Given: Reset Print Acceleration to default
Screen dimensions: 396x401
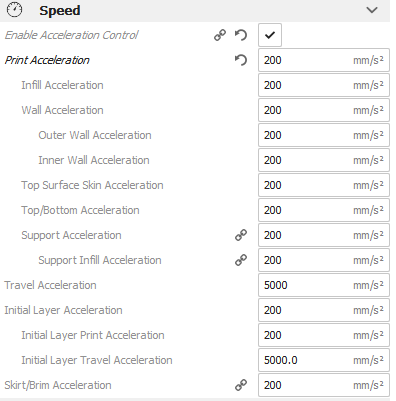Looking at the screenshot, I should tap(241, 60).
